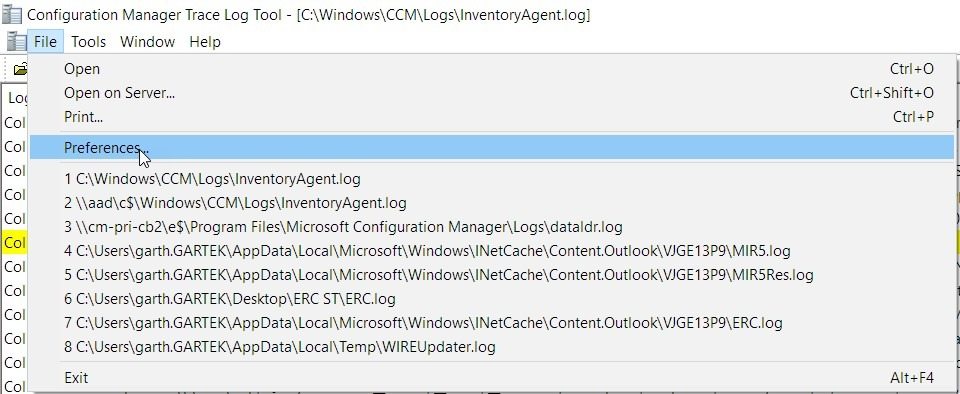This screenshot has height=394, width=960.
Task: Open recent file MIR5.log
Action: pyautogui.click(x=492, y=251)
